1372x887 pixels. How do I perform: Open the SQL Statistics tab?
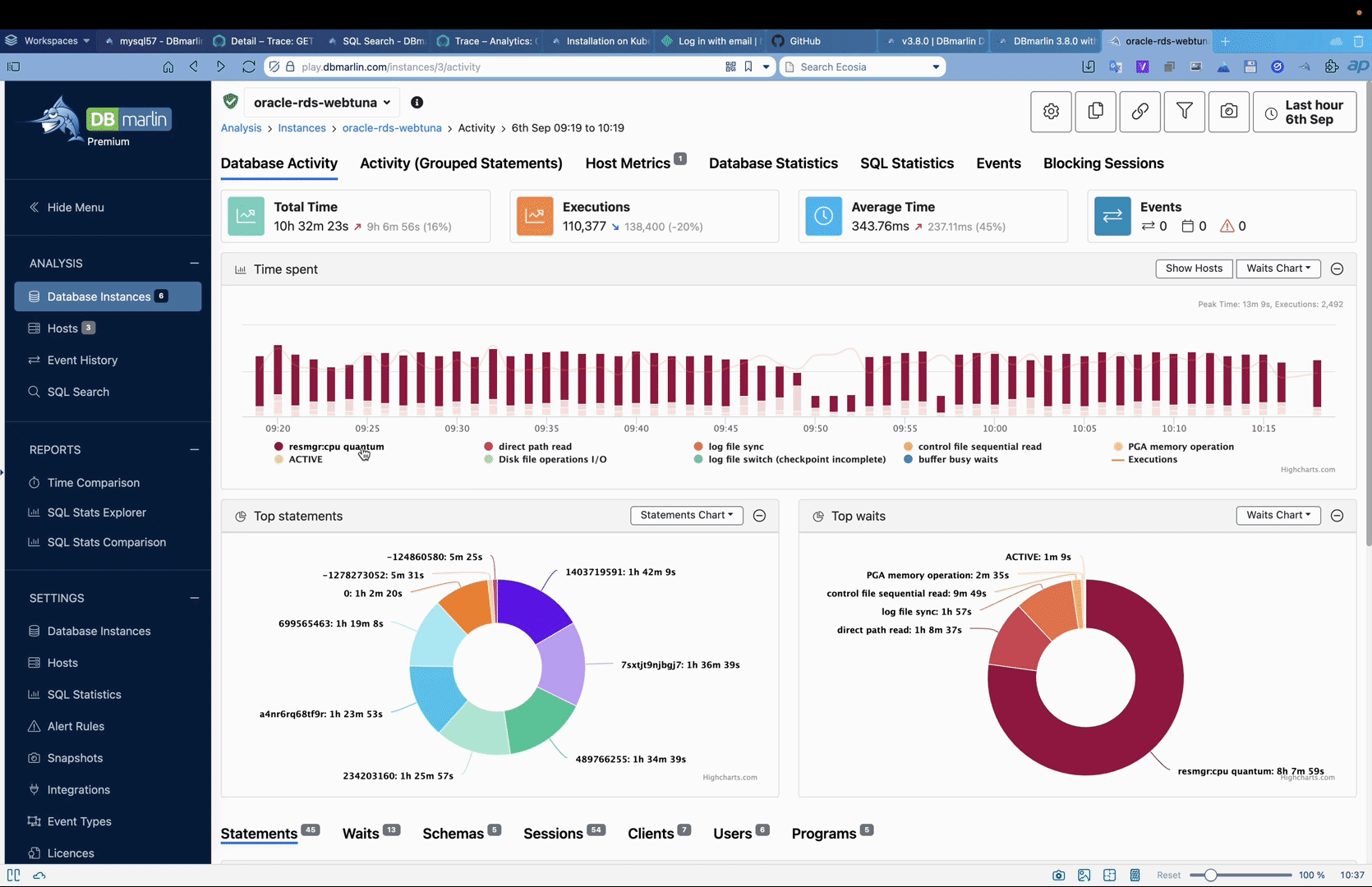[x=907, y=163]
